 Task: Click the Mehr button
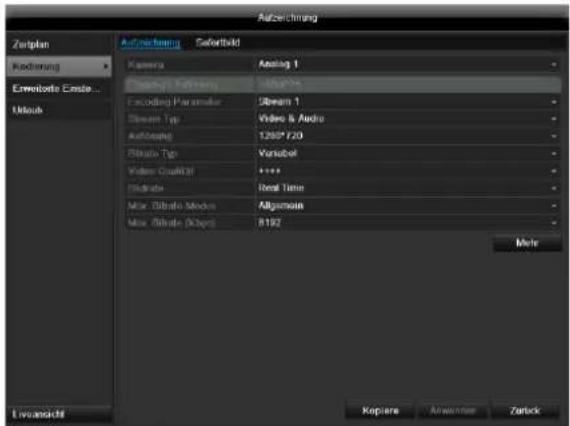pyautogui.click(x=527, y=243)
